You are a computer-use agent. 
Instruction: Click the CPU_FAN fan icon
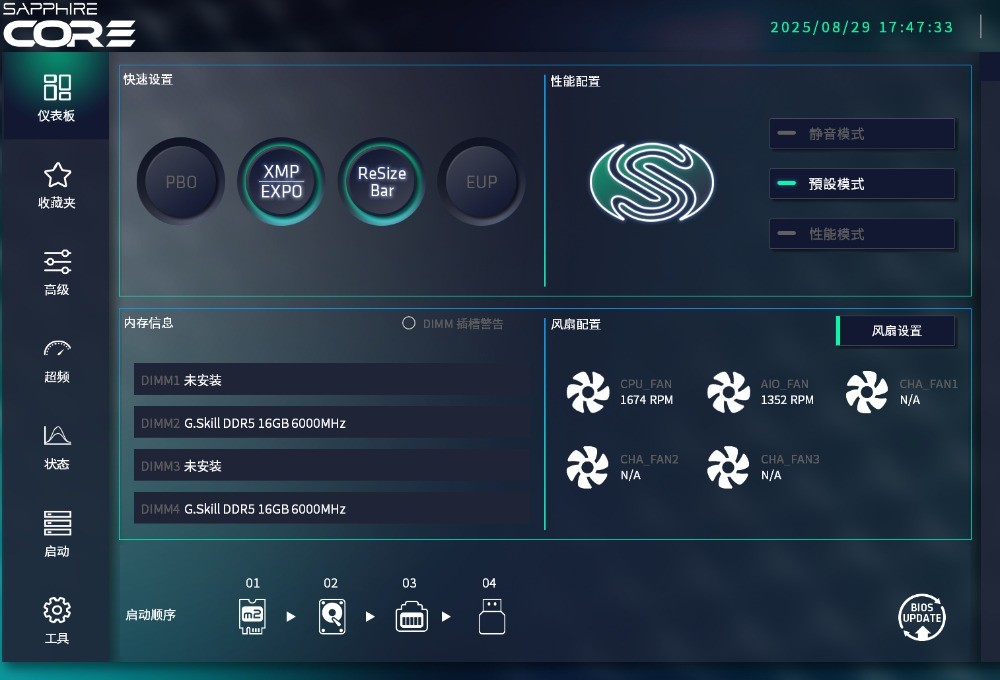coord(587,392)
